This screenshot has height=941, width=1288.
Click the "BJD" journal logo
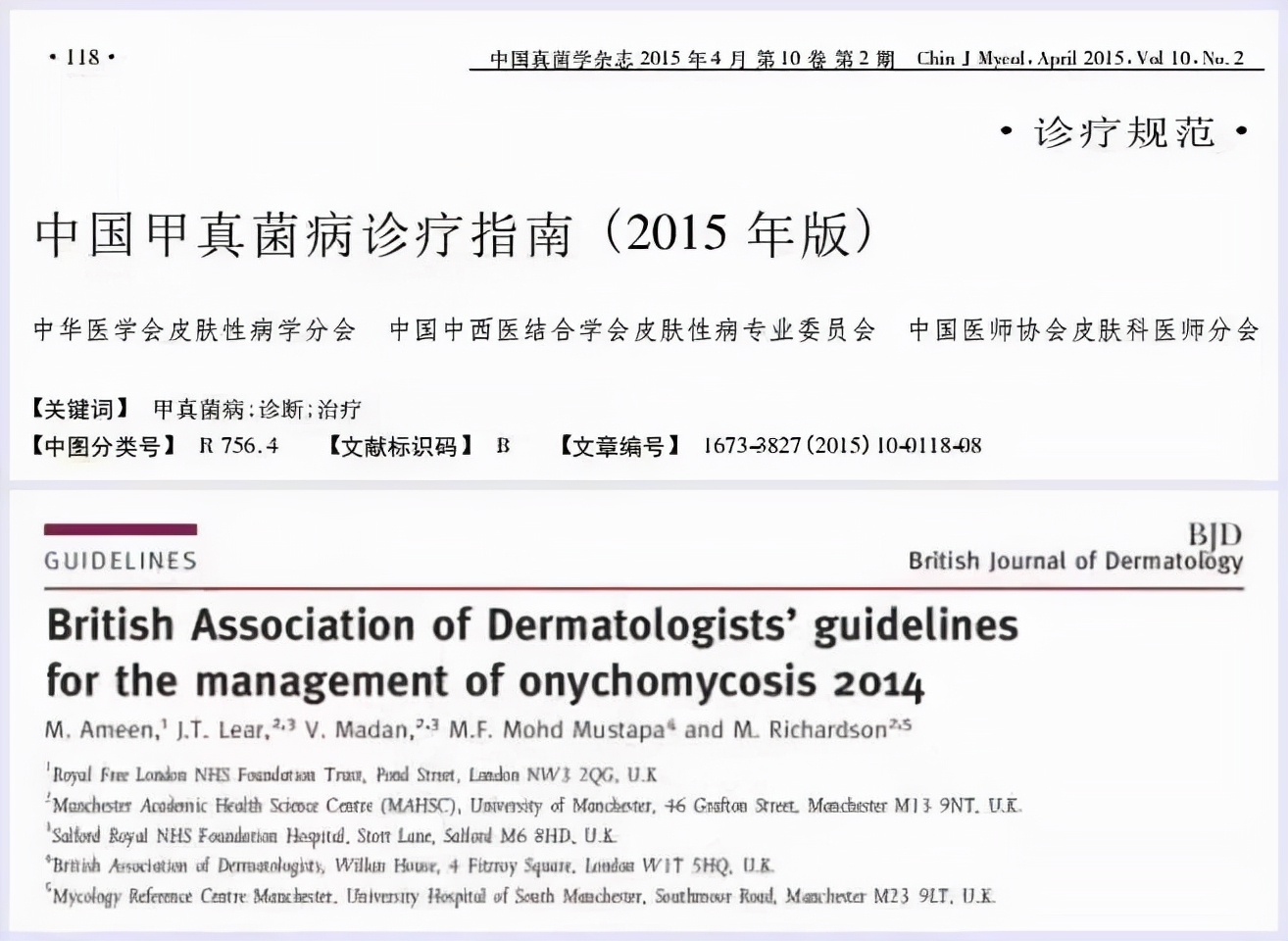[x=1214, y=534]
